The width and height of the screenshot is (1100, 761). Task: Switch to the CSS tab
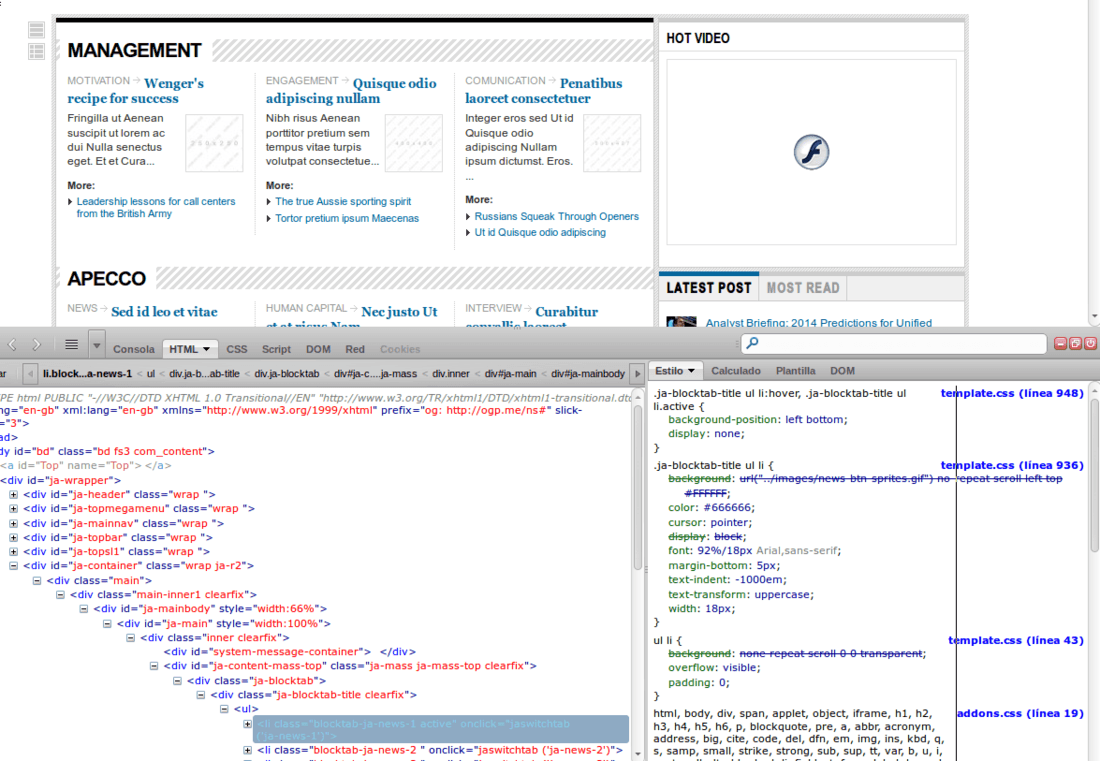236,349
